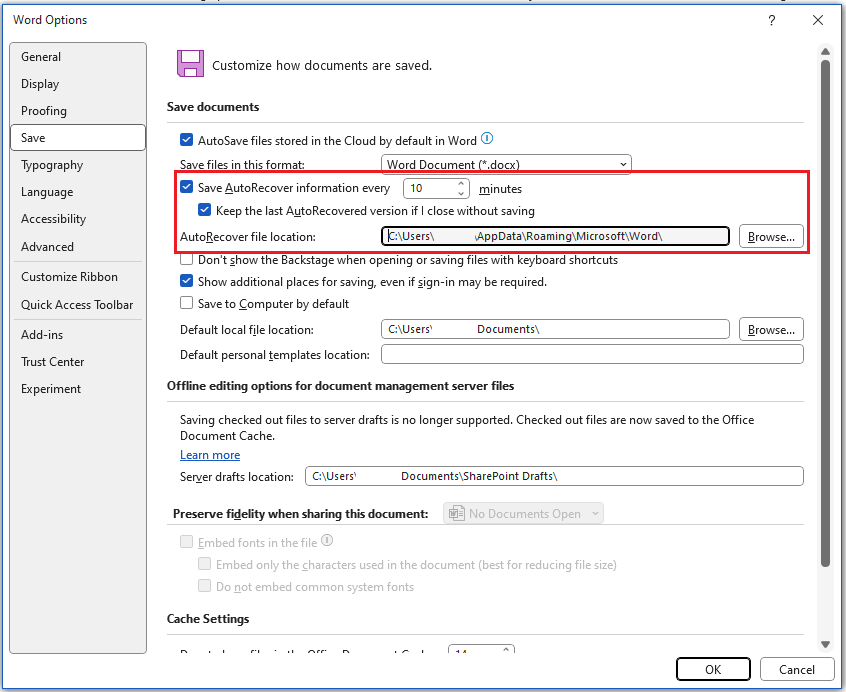This screenshot has width=846, height=692.
Task: Select the Save category
Action: pos(78,138)
